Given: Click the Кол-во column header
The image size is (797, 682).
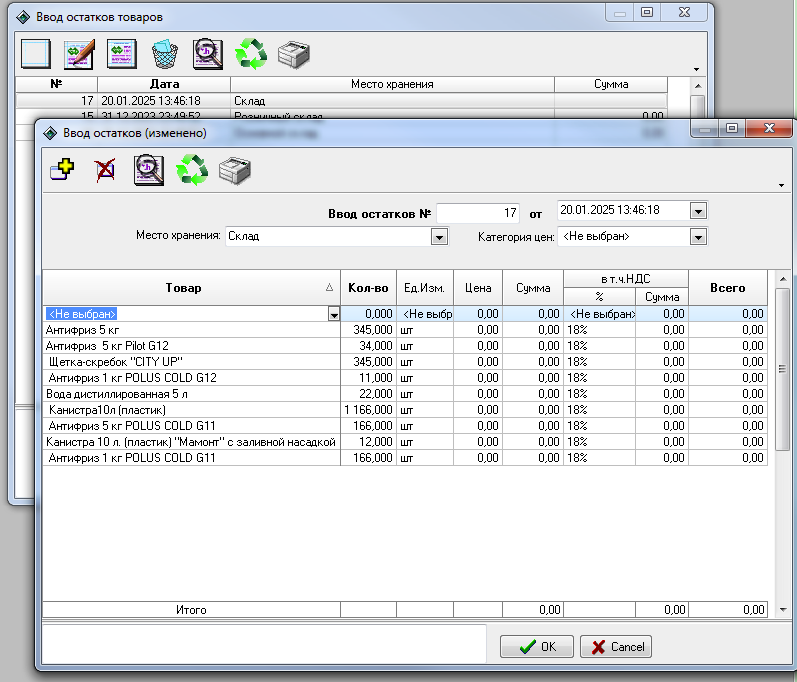Looking at the screenshot, I should coord(369,288).
